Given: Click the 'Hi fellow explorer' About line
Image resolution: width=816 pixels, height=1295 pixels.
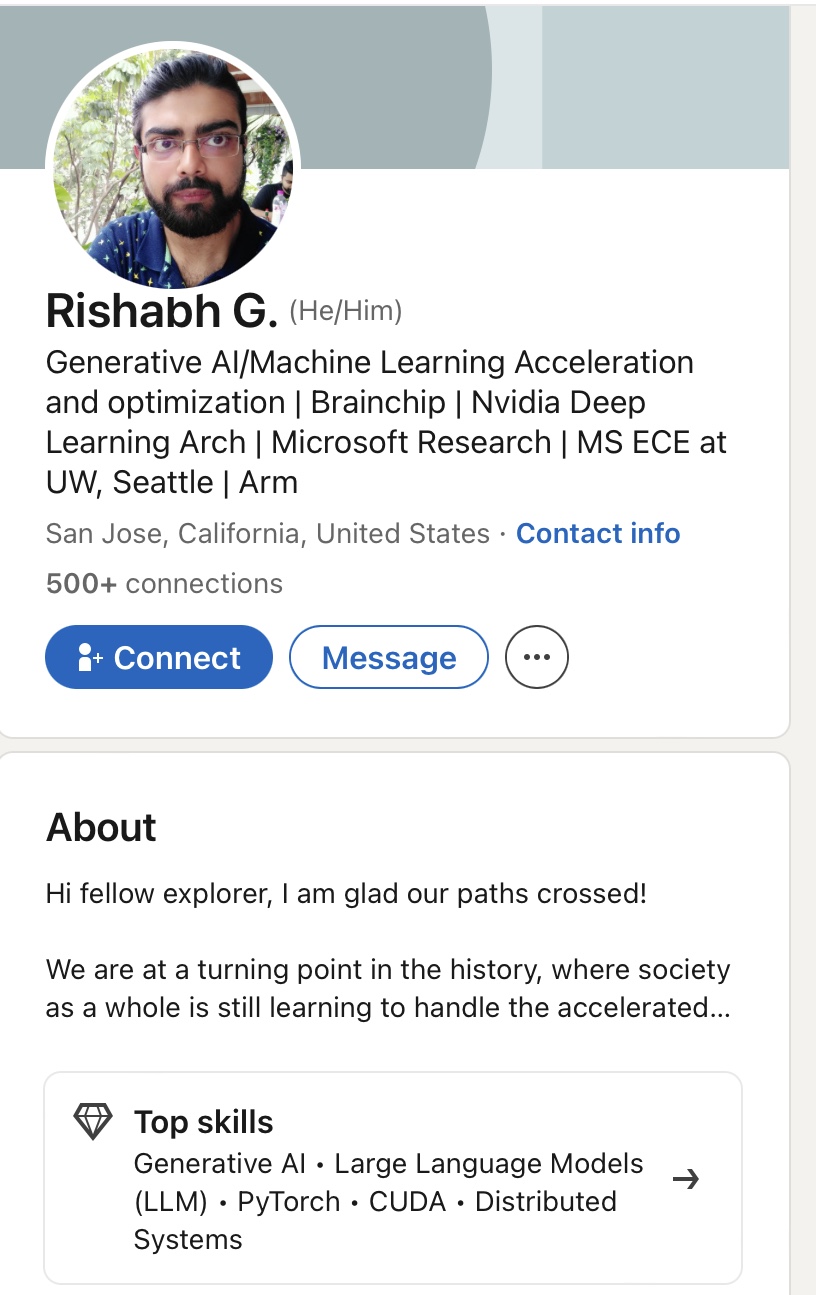Looking at the screenshot, I should [346, 893].
